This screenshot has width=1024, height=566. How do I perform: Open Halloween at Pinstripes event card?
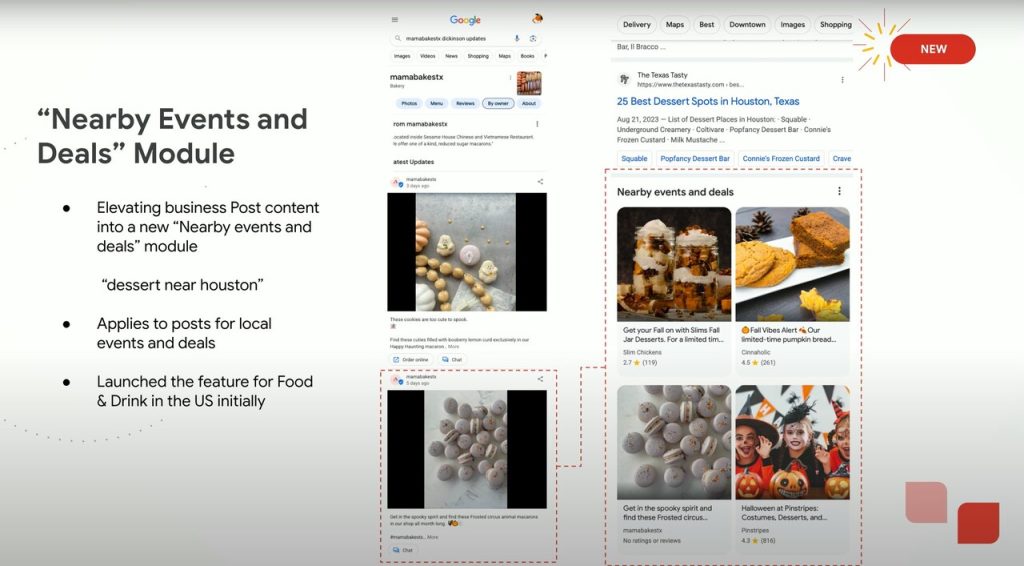[793, 469]
